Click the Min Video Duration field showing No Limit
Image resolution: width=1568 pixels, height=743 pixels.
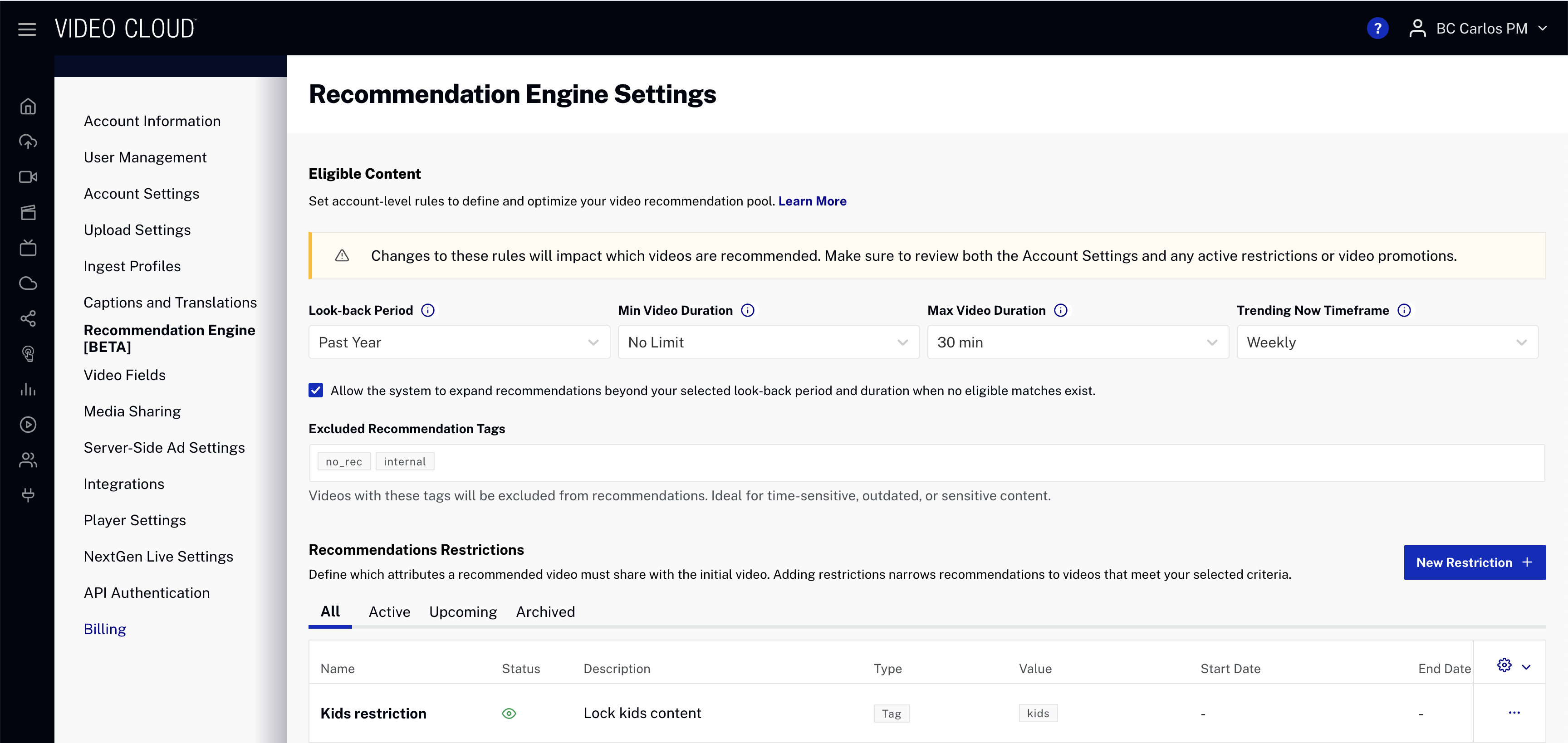(x=768, y=342)
